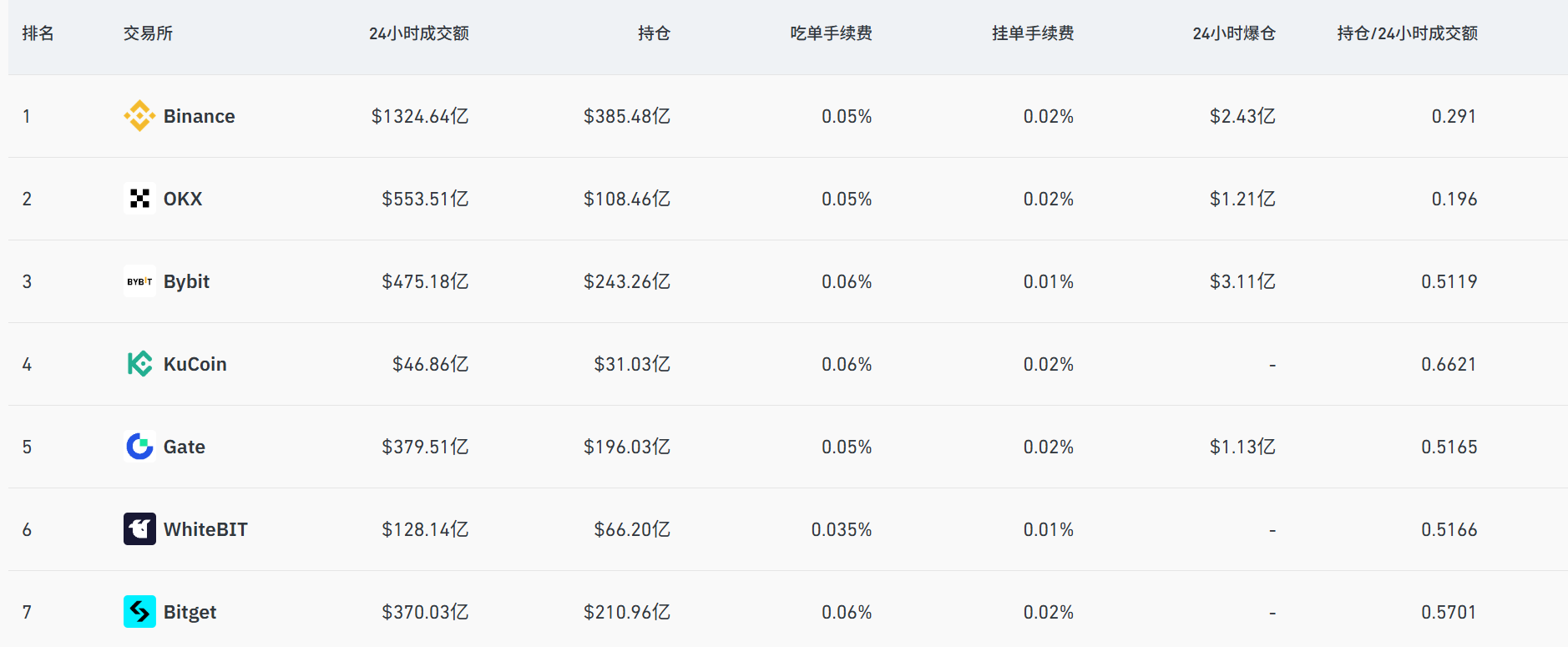Click Bybit's liquidation value $3.11亿
Image resolution: width=1568 pixels, height=647 pixels.
(1242, 281)
